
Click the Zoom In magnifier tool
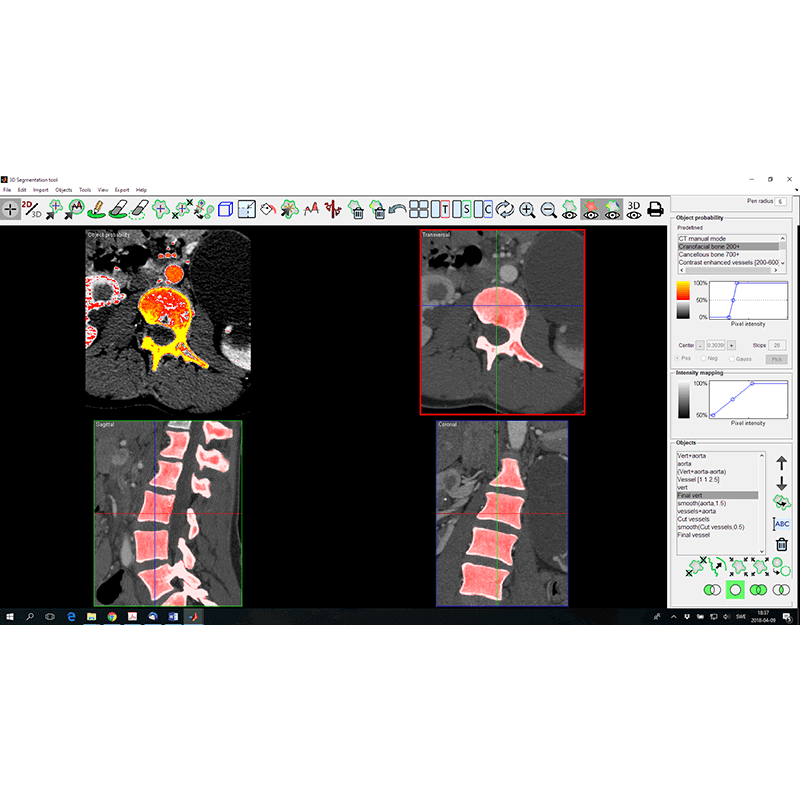(x=528, y=209)
